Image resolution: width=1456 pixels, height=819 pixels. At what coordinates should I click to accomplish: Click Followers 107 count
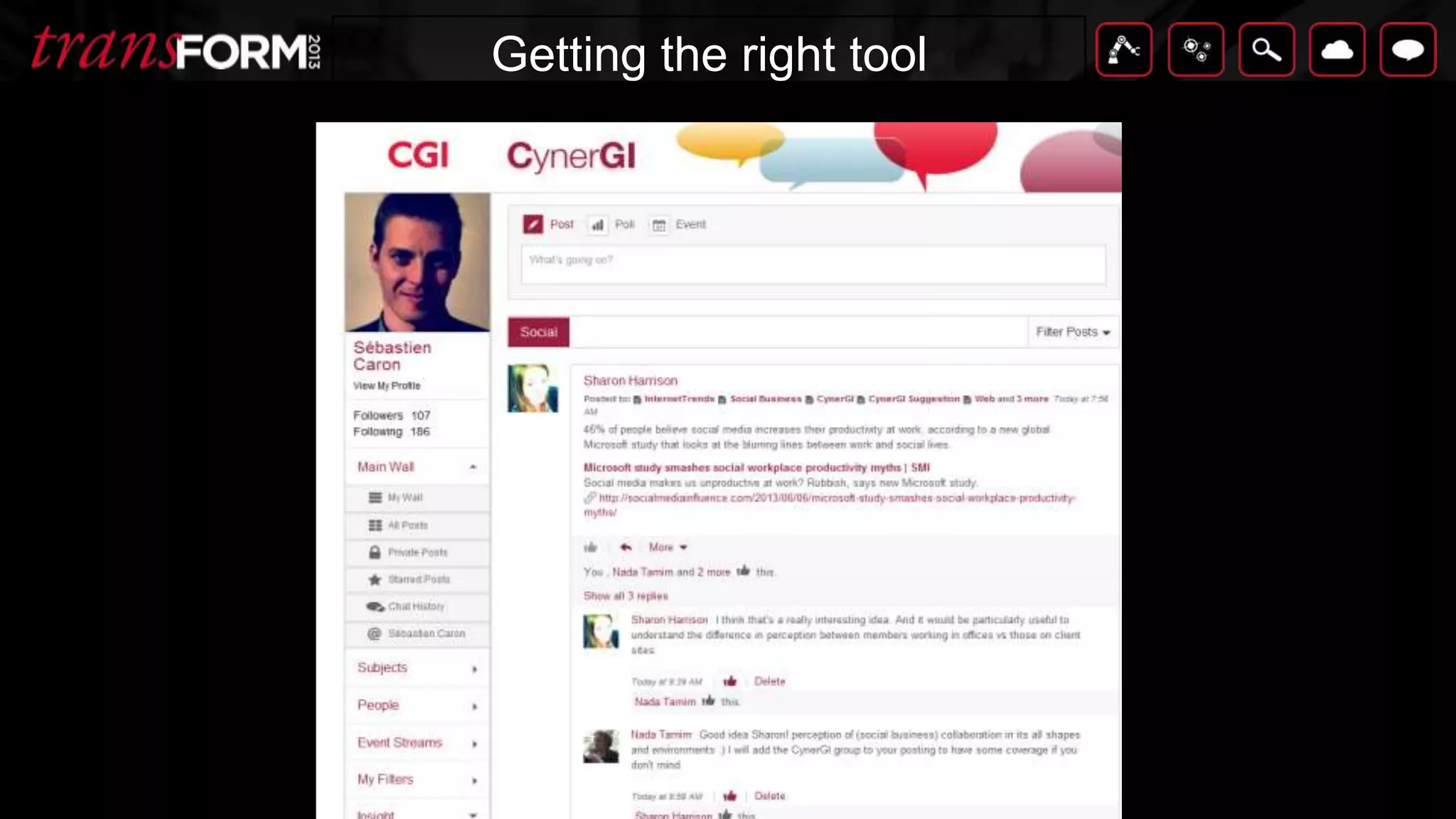point(392,415)
